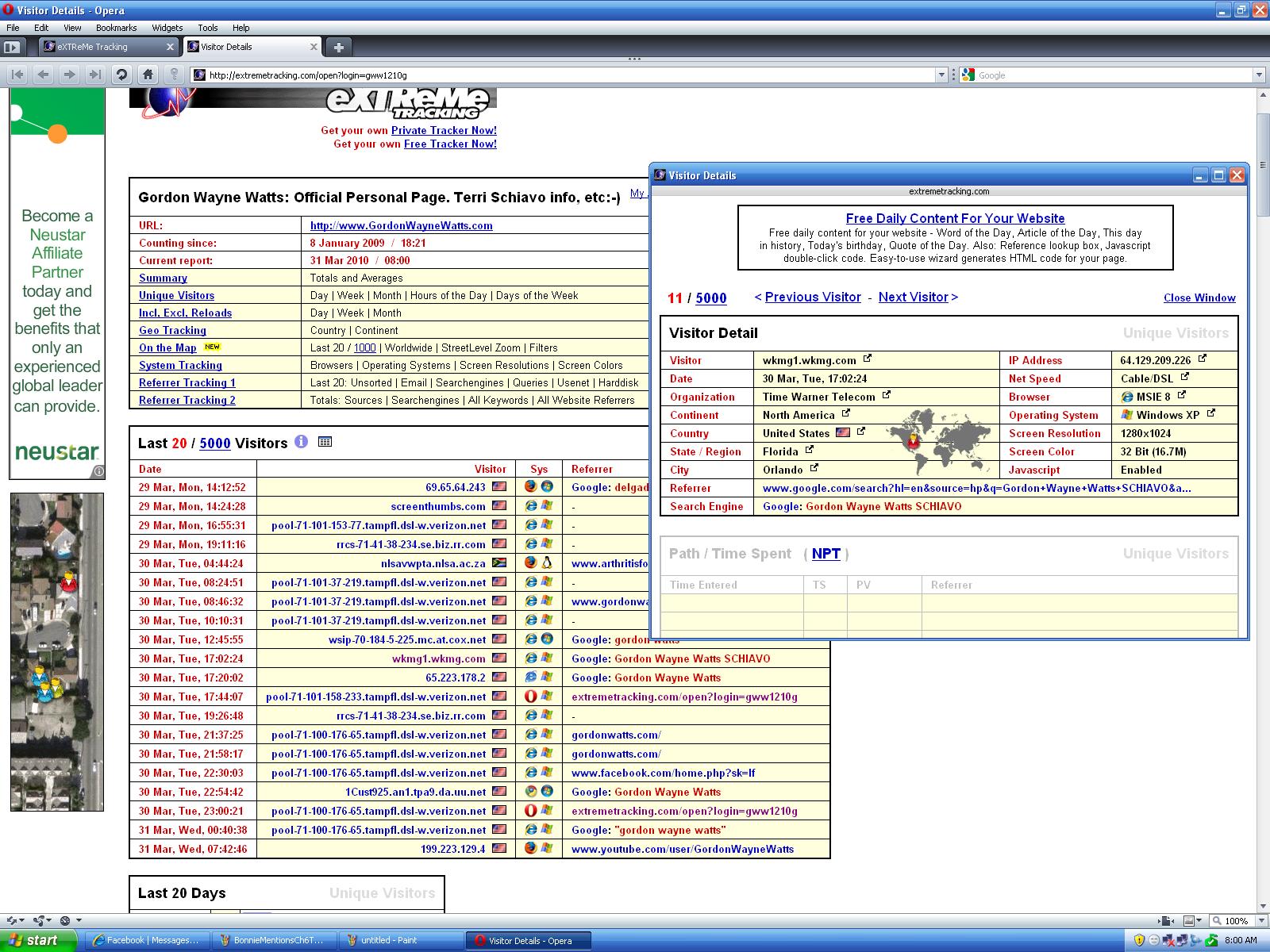Click the red visitor pin on satellite map ad
The width and height of the screenshot is (1270, 952).
coord(69,582)
